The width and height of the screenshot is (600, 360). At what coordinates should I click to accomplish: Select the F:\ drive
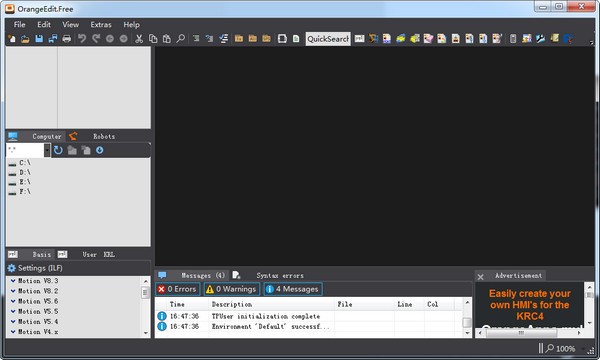(25, 192)
